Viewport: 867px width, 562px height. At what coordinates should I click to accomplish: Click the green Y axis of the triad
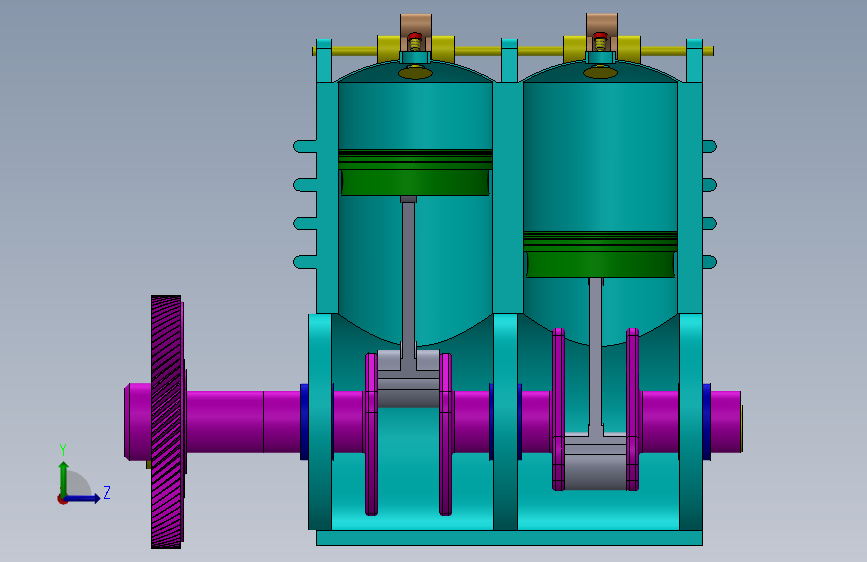63,478
